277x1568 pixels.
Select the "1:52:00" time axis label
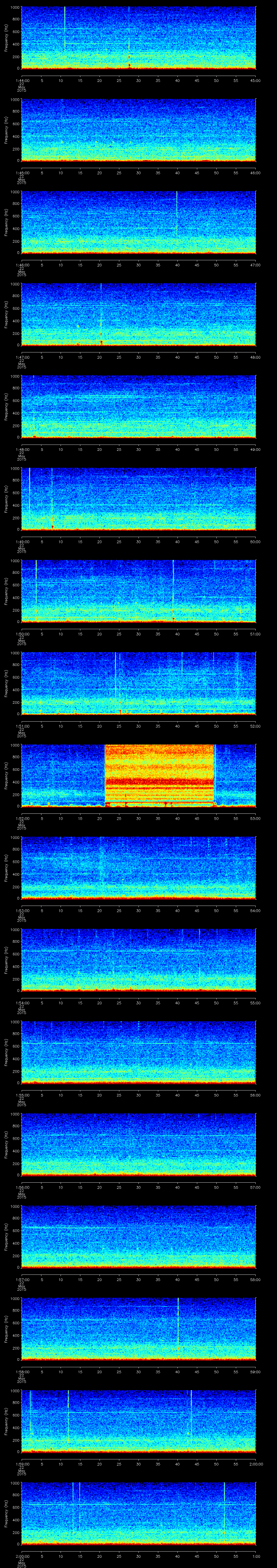click(x=22, y=818)
